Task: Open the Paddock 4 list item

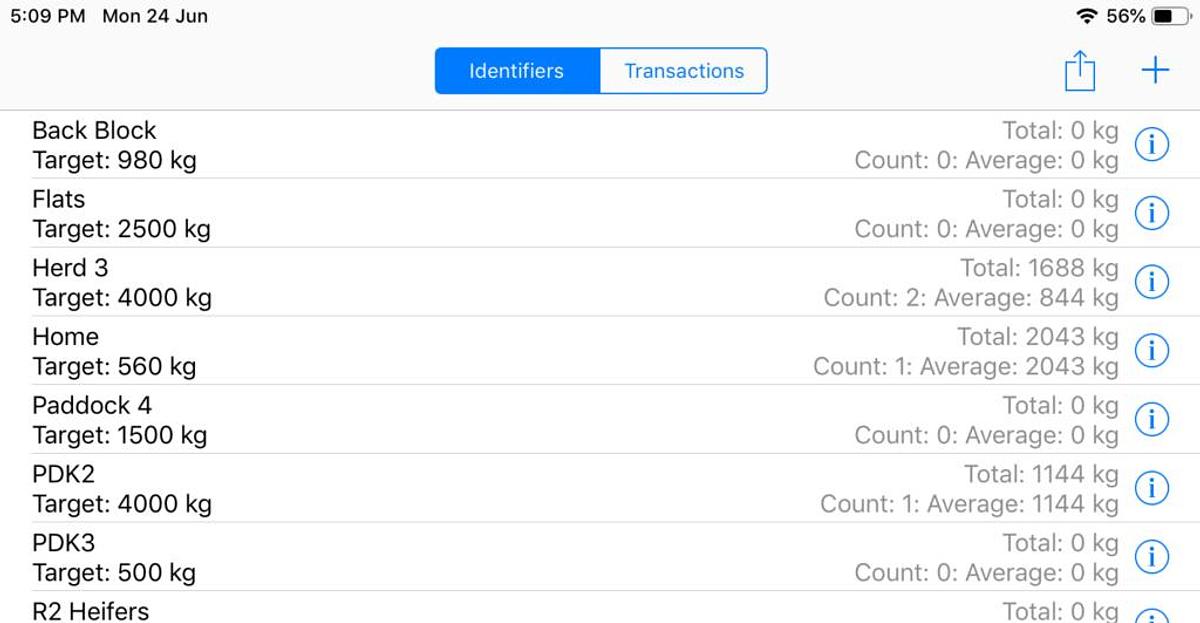Action: tap(400, 420)
